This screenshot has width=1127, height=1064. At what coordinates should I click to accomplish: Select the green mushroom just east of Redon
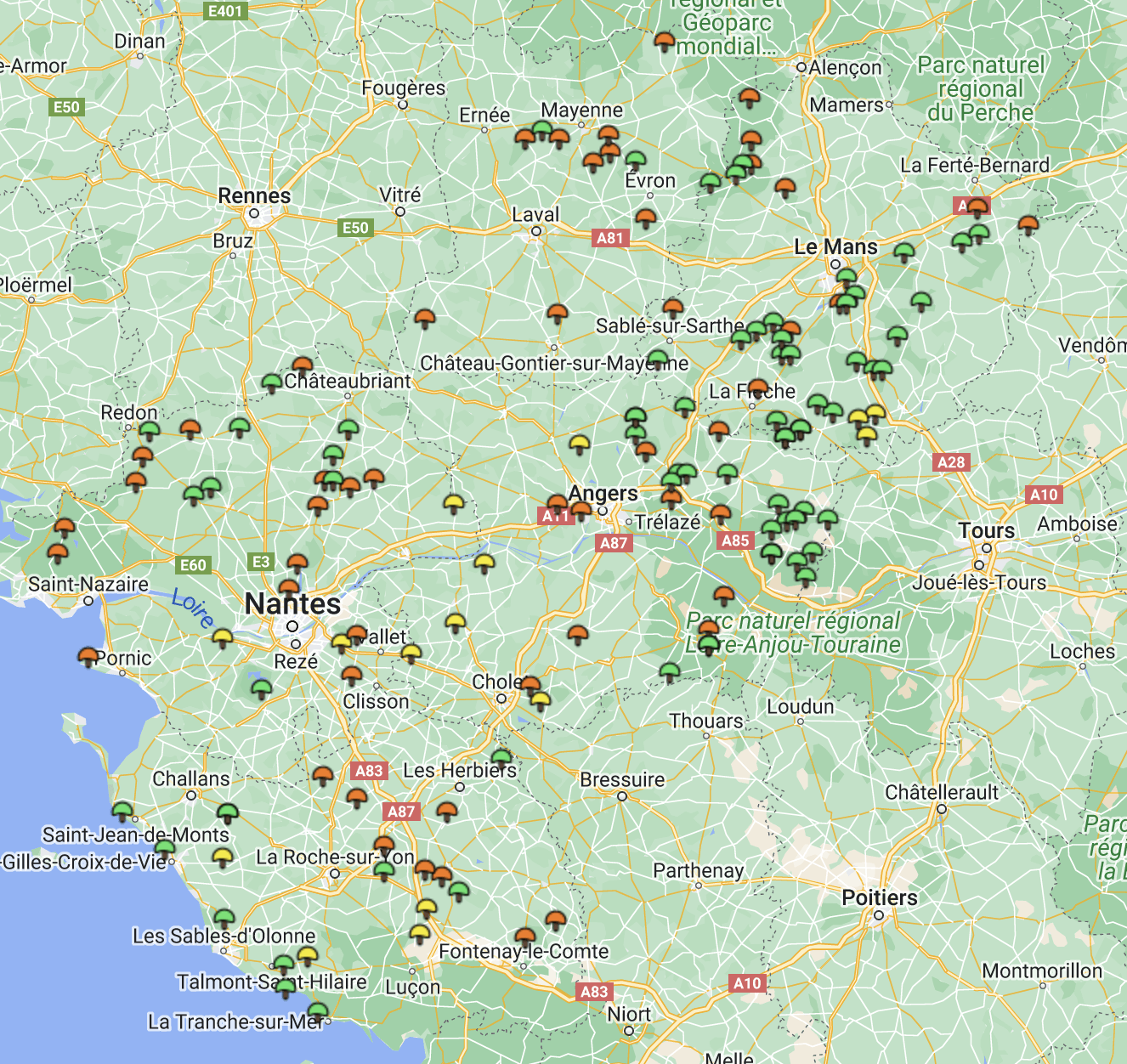(150, 431)
